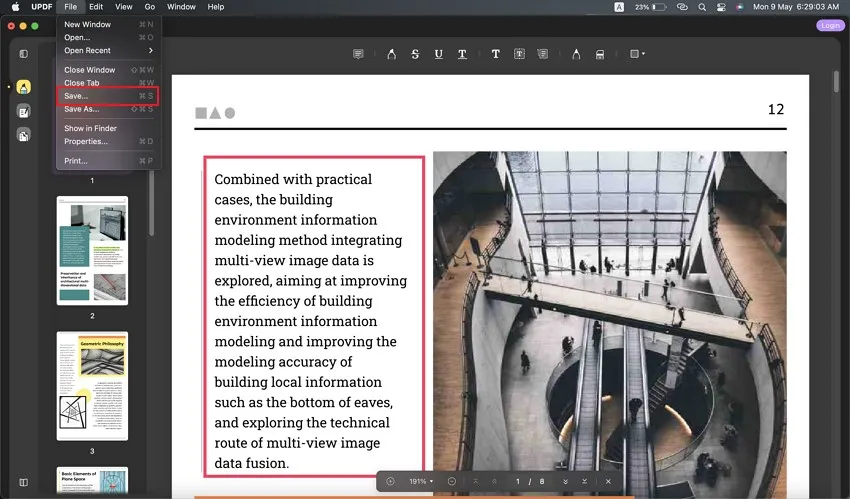This screenshot has width=850, height=499.
Task: Expand the Open Recent submenu
Action: click(107, 50)
